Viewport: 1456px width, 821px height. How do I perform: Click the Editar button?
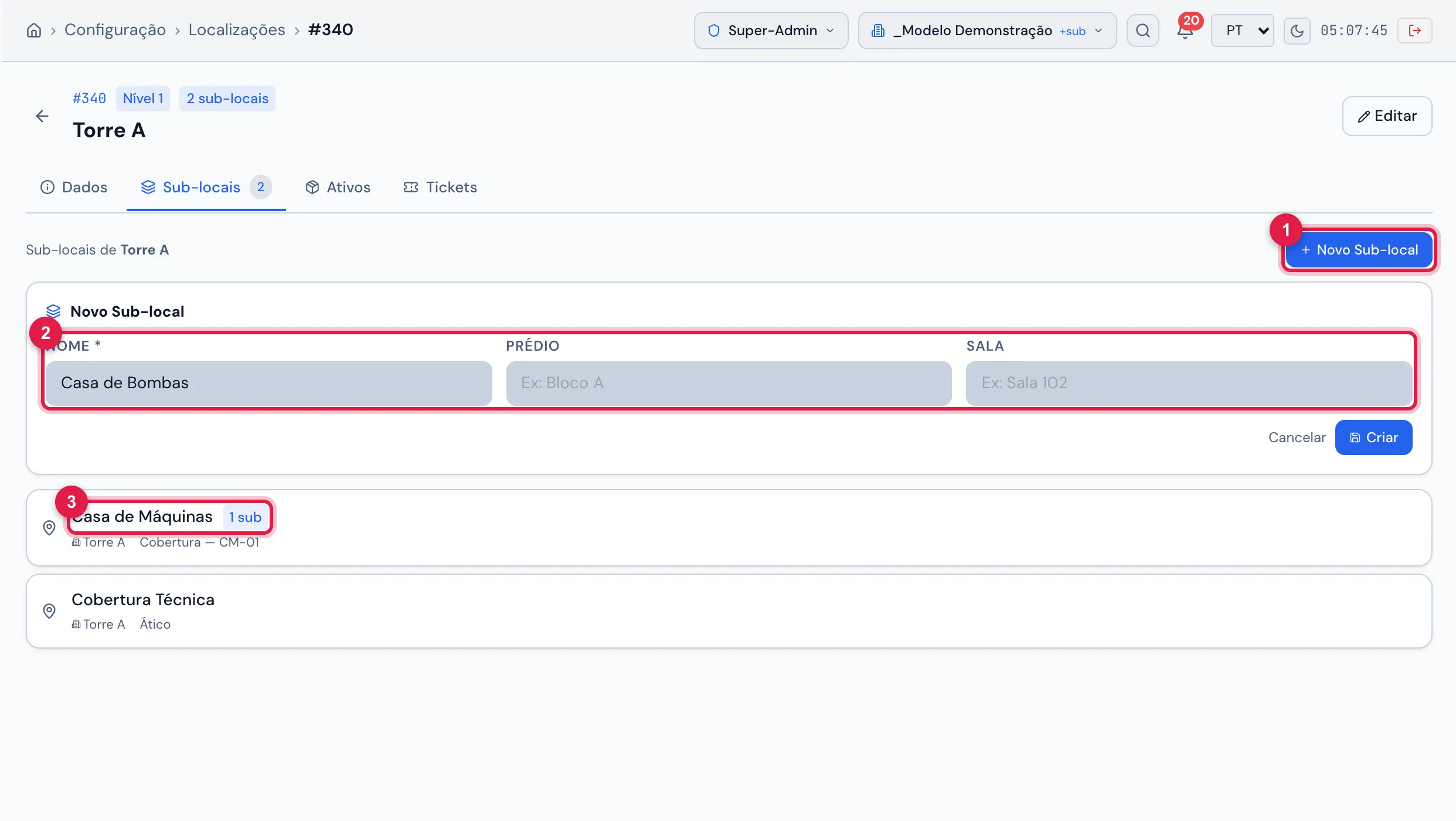[x=1387, y=116]
